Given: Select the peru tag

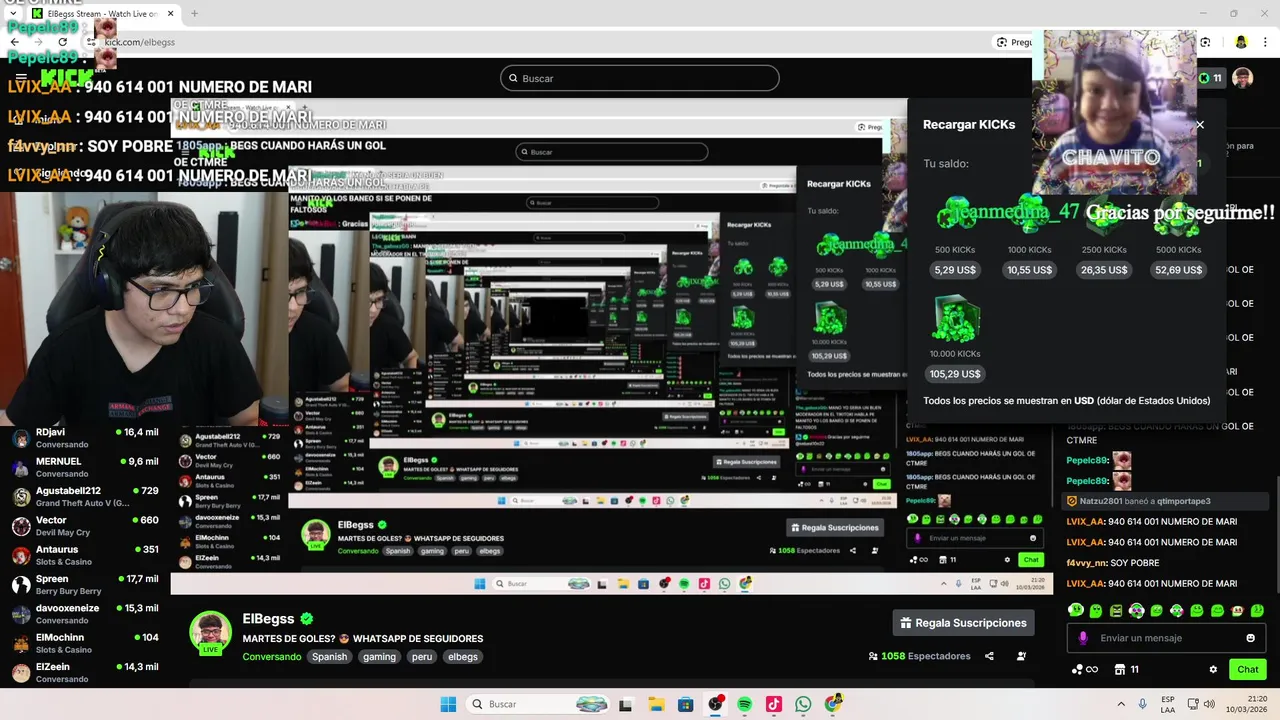Looking at the screenshot, I should click(x=422, y=657).
